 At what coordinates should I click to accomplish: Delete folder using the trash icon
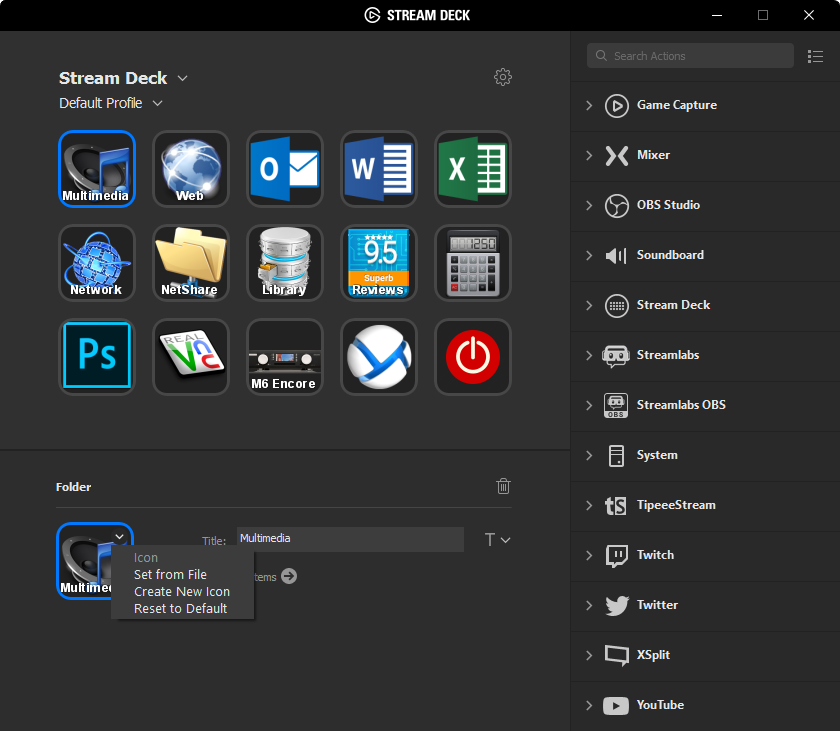[504, 487]
